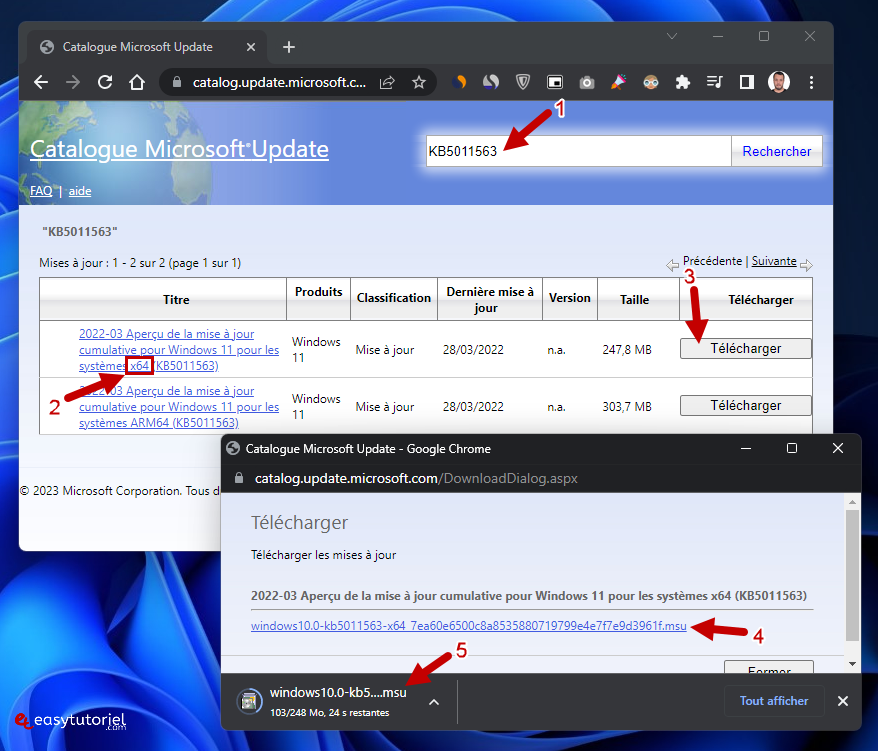Image resolution: width=878 pixels, height=751 pixels.
Task: Click the DownloadDialog.aspx address text
Action: pos(415,478)
